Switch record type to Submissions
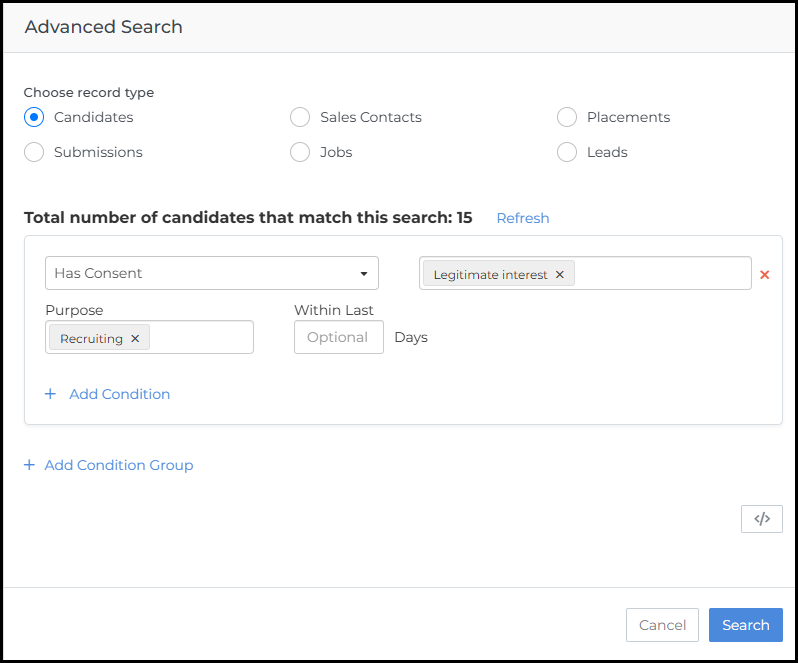 [x=34, y=152]
